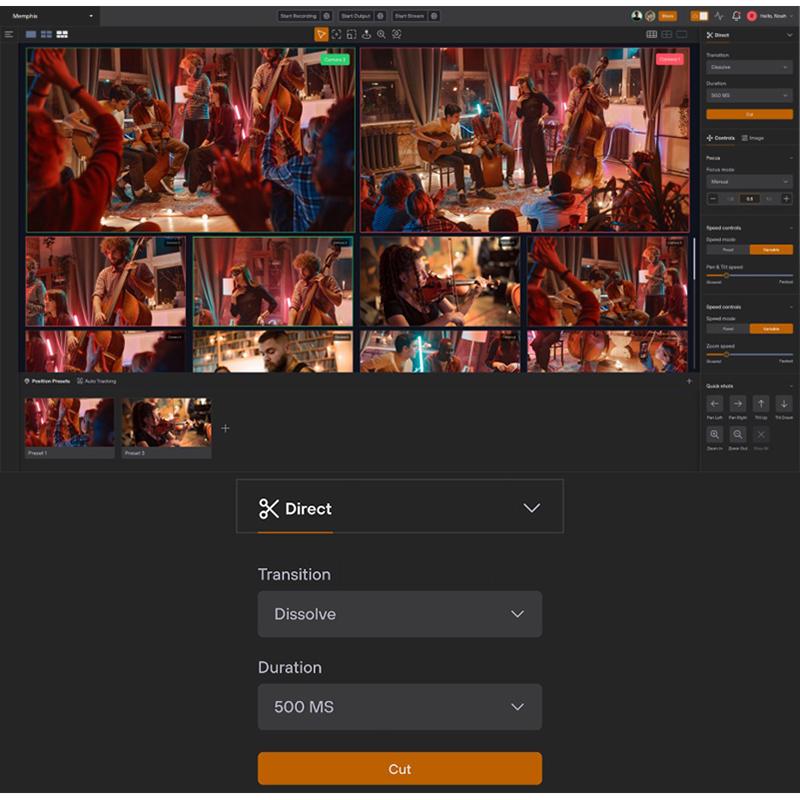
Task: Set speed mode to Variable above Pan & Tilt speed
Action: 771,249
